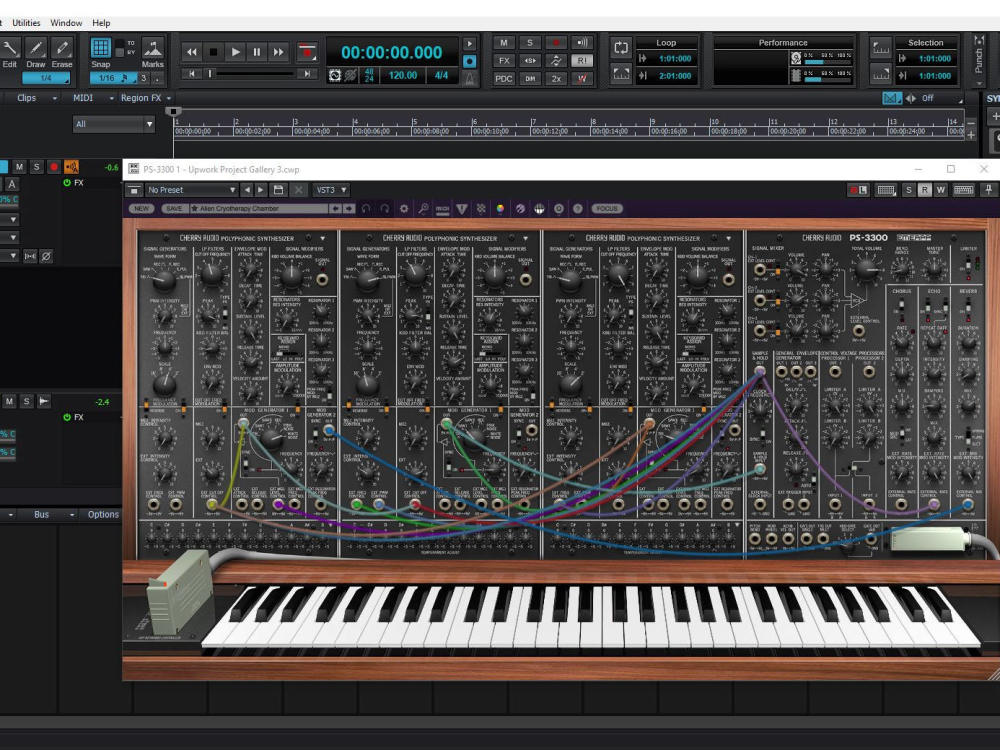Toggle plugin automation Write button W
1000x750 pixels.
coord(940,190)
